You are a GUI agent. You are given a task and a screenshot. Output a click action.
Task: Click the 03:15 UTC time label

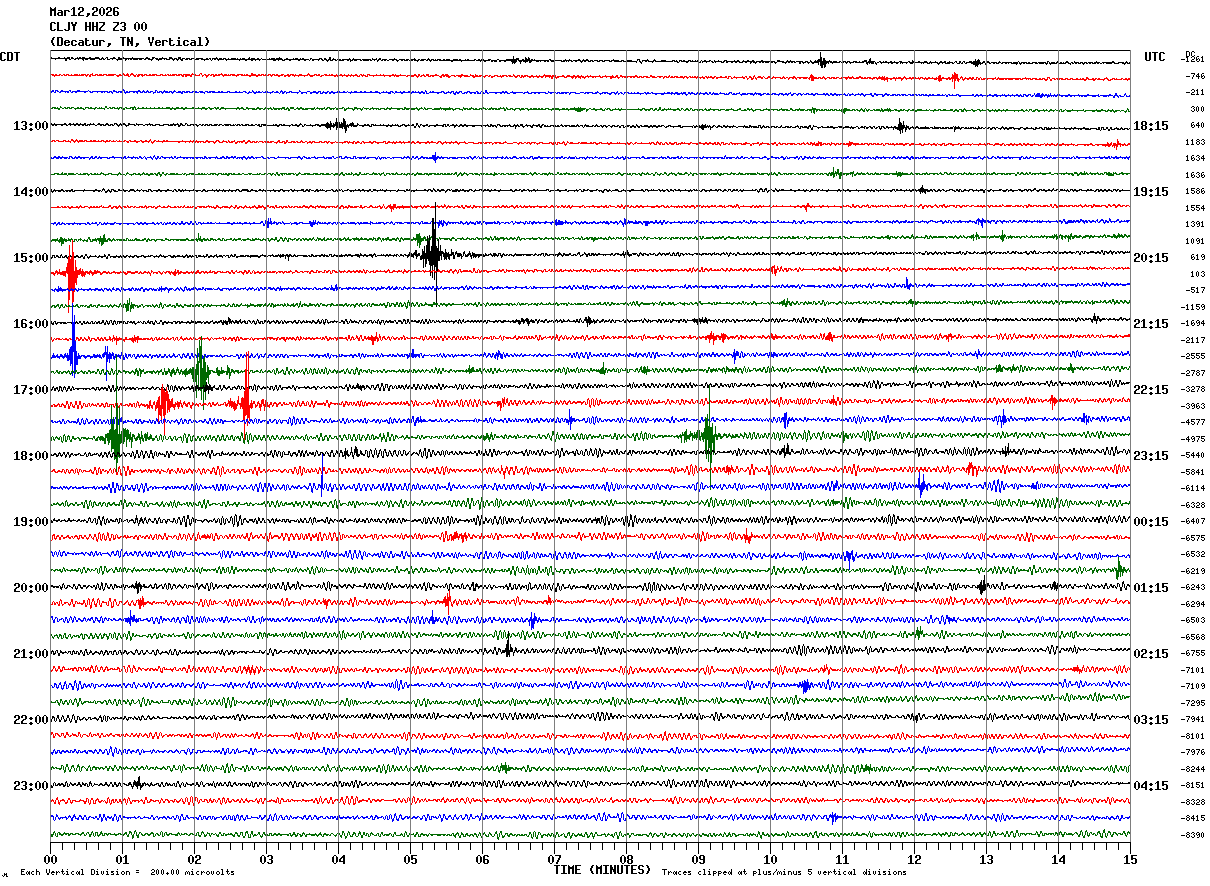(x=1151, y=720)
